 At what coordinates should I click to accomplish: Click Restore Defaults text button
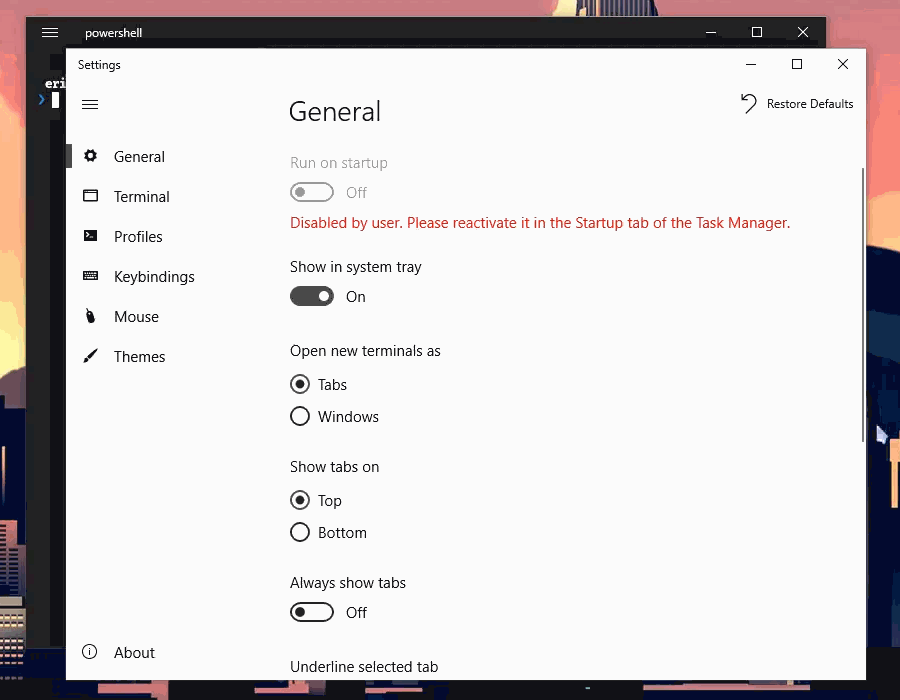click(x=809, y=104)
